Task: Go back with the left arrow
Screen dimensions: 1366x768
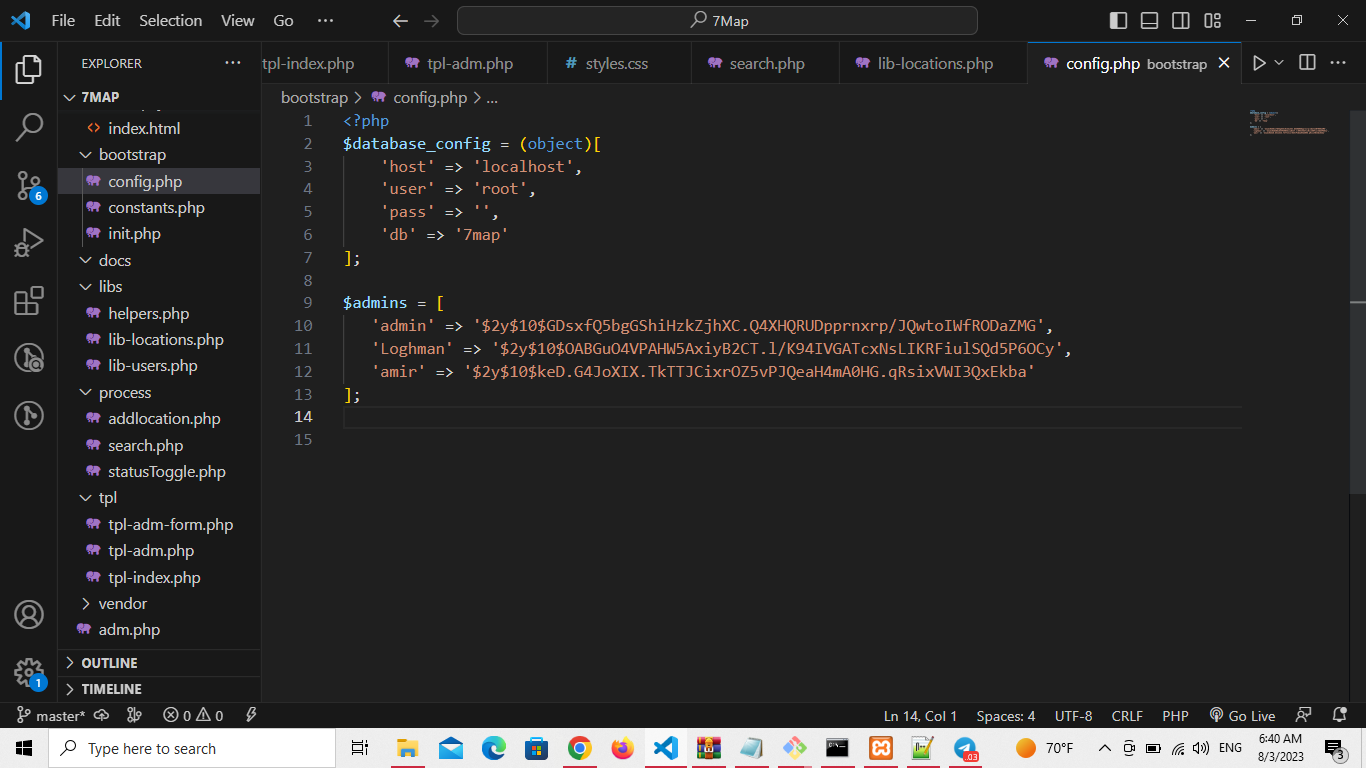Action: [400, 20]
